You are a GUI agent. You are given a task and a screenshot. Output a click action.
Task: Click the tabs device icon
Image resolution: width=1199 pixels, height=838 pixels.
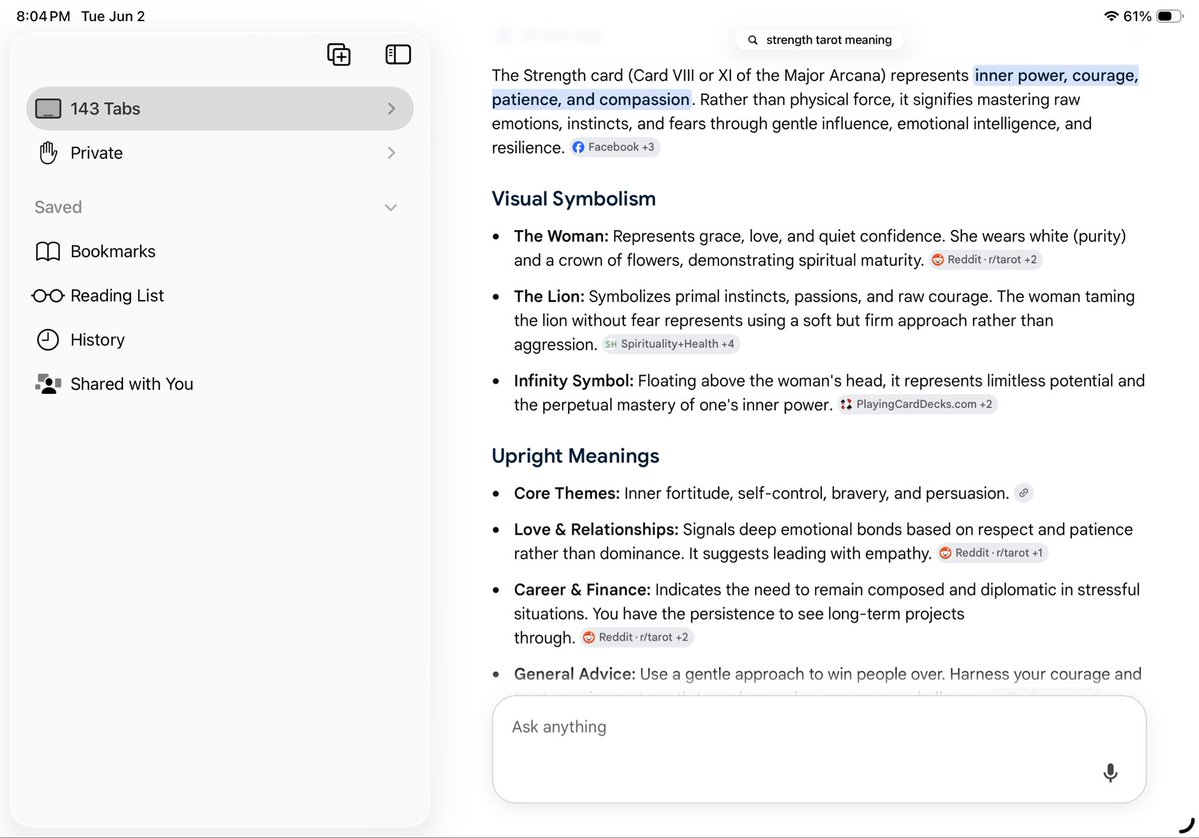(47, 109)
